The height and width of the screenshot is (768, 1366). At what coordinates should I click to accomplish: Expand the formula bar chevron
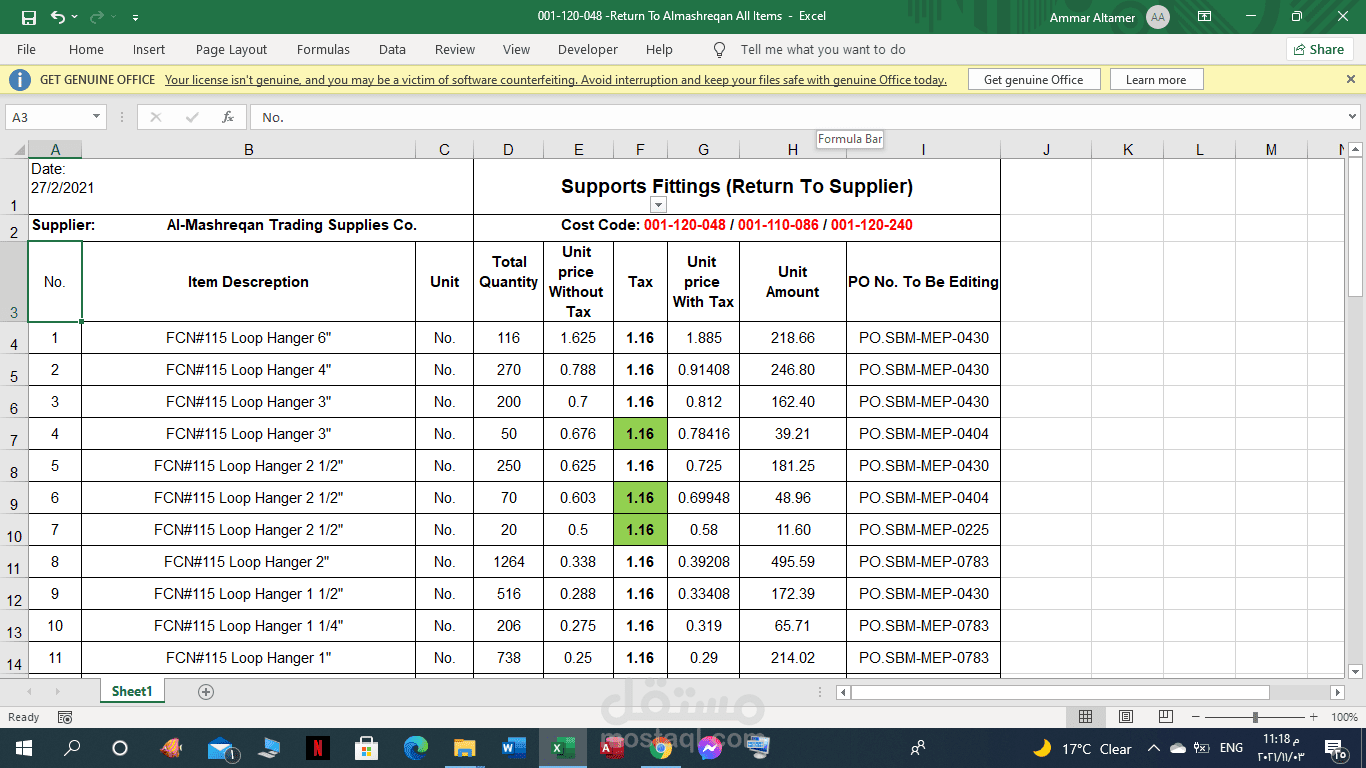(x=1353, y=117)
